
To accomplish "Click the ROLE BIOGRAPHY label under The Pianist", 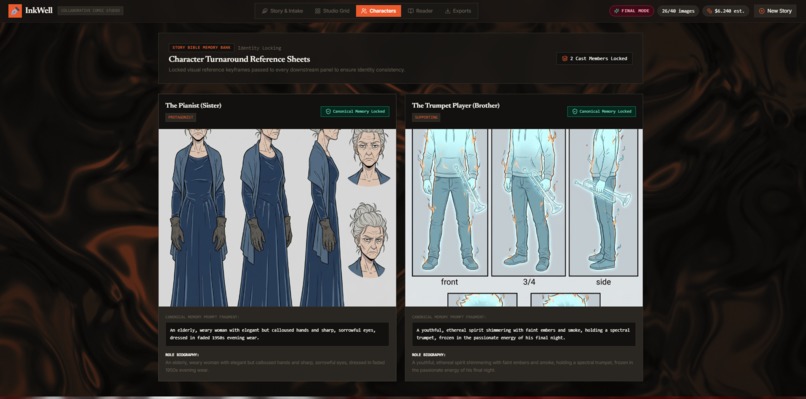I will (182, 355).
